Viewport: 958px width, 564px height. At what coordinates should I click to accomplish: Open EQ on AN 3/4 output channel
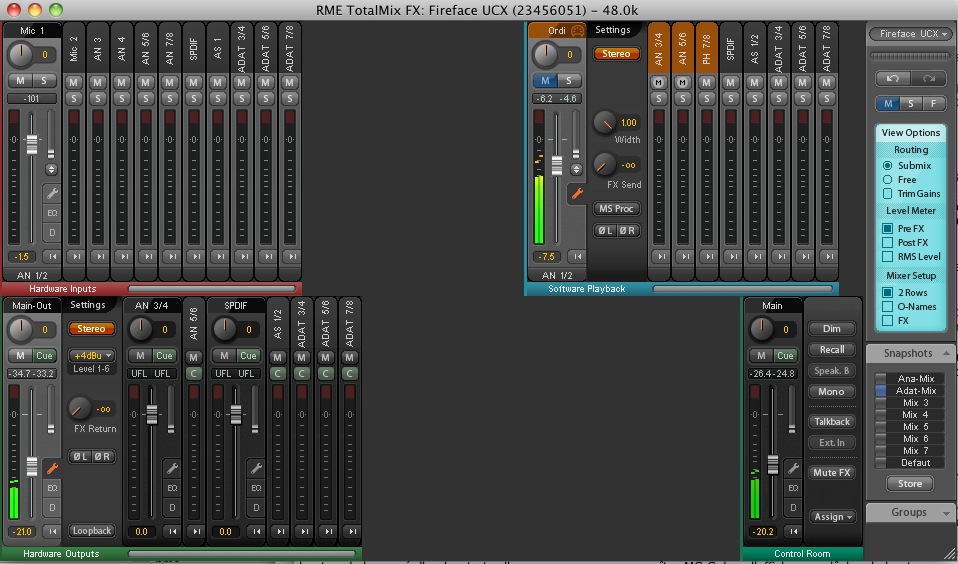pyautogui.click(x=172, y=488)
